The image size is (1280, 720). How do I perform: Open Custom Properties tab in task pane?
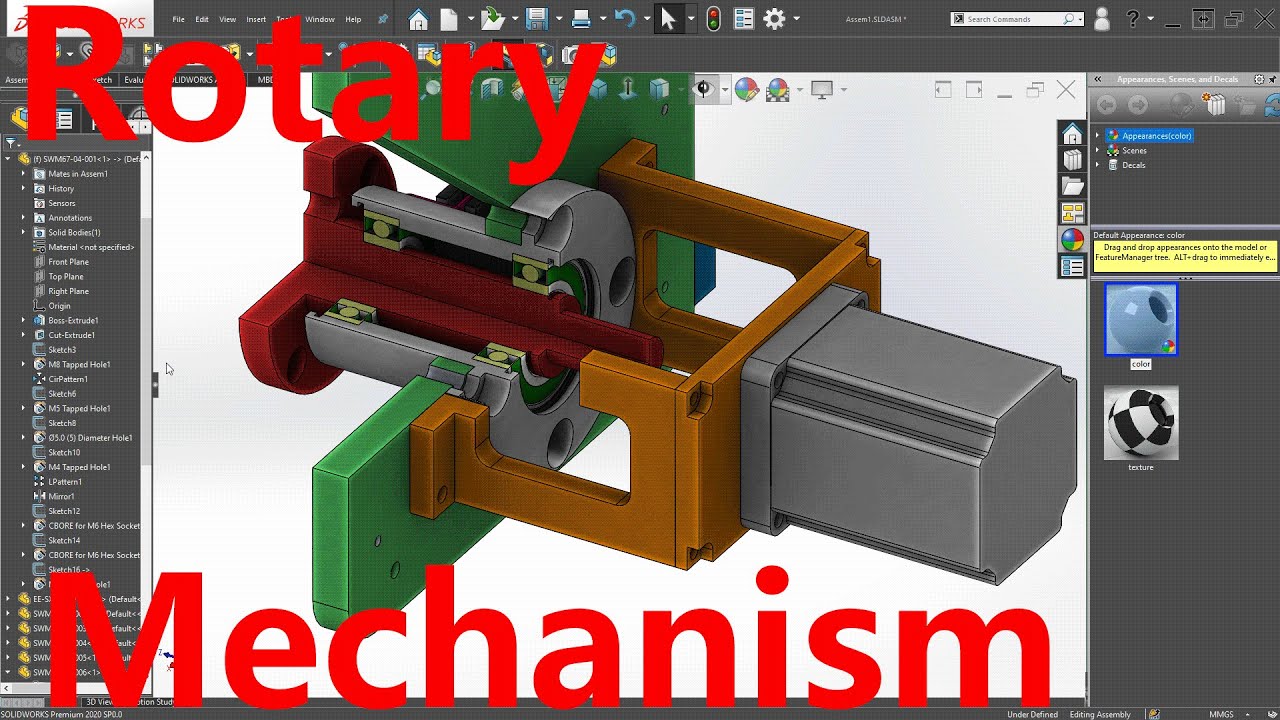pyautogui.click(x=1072, y=267)
